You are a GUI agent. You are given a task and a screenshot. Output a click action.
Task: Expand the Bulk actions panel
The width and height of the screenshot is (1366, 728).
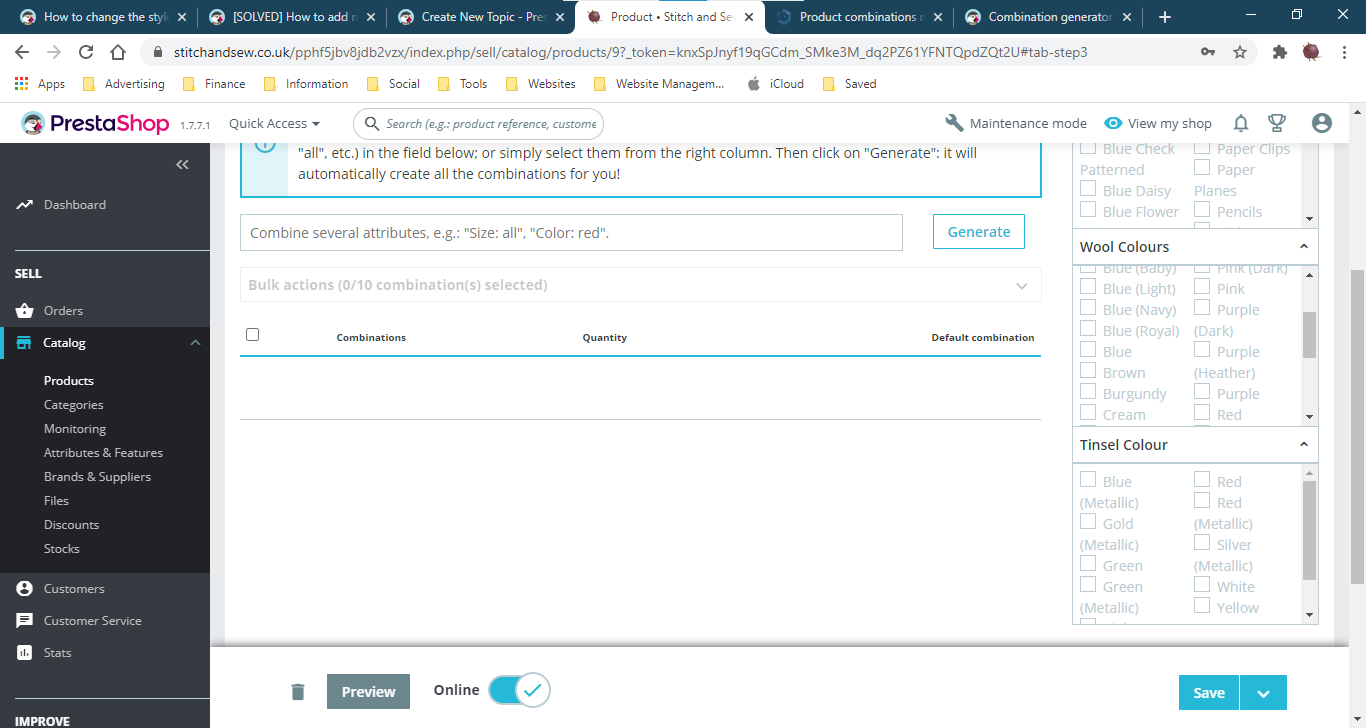tap(640, 285)
